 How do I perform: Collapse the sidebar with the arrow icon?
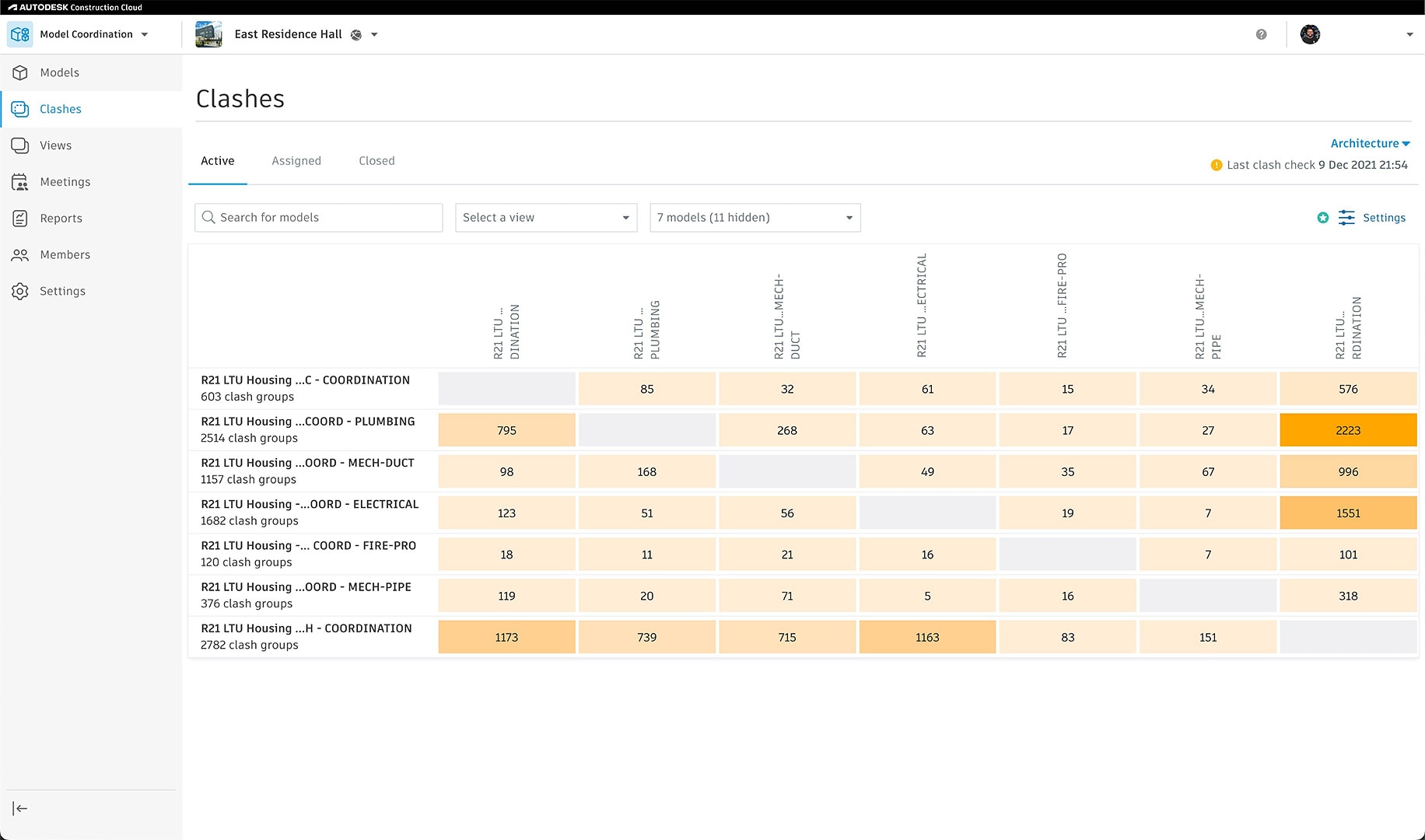tap(20, 809)
